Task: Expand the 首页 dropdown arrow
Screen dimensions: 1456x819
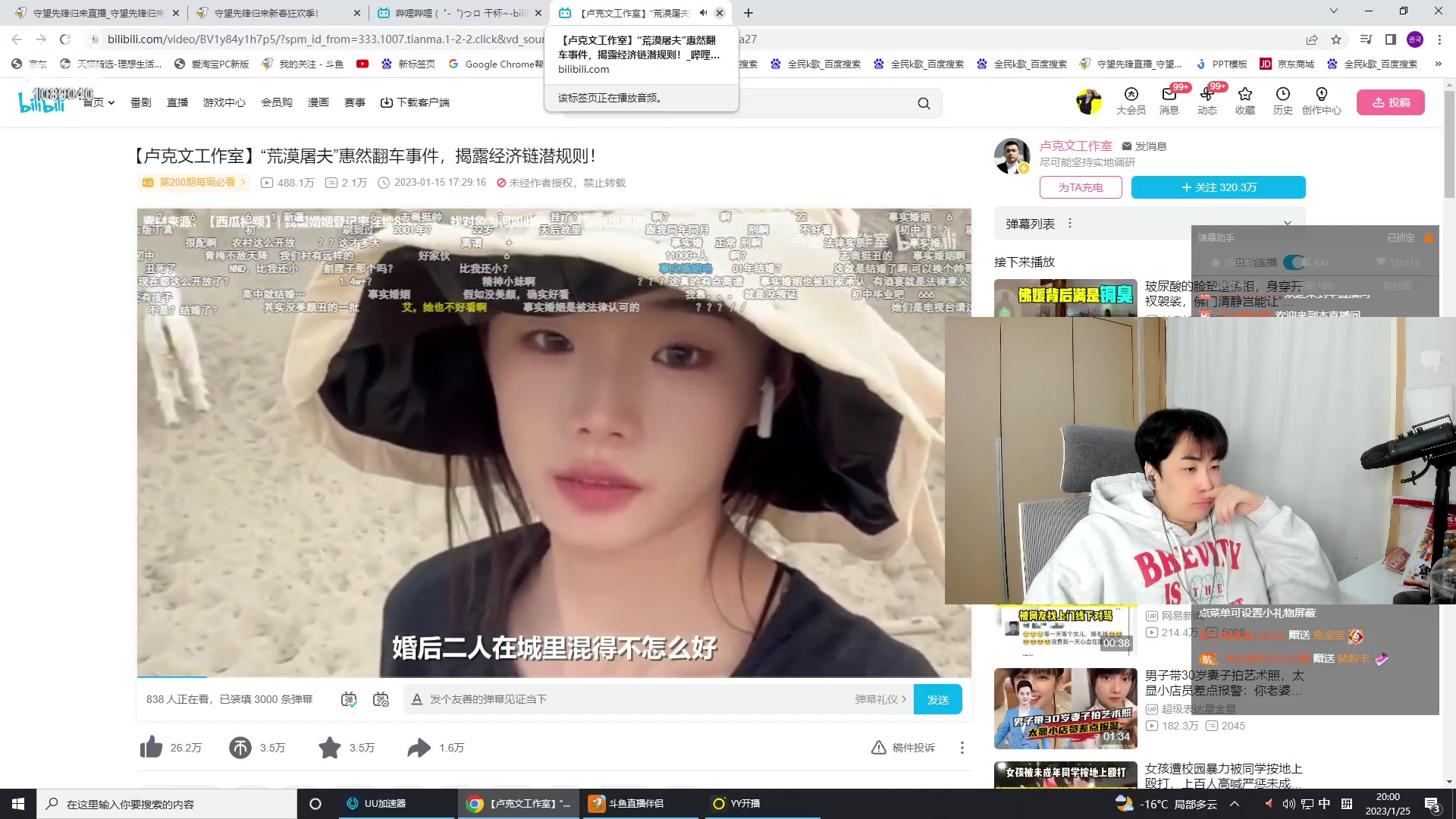Action: click(x=111, y=103)
